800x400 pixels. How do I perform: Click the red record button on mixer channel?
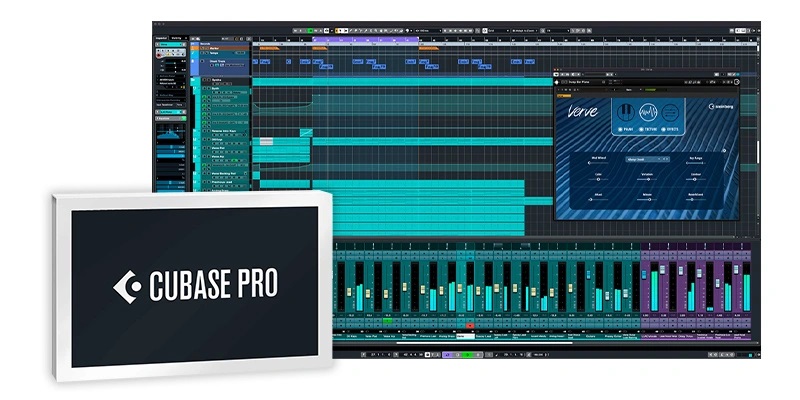click(469, 326)
